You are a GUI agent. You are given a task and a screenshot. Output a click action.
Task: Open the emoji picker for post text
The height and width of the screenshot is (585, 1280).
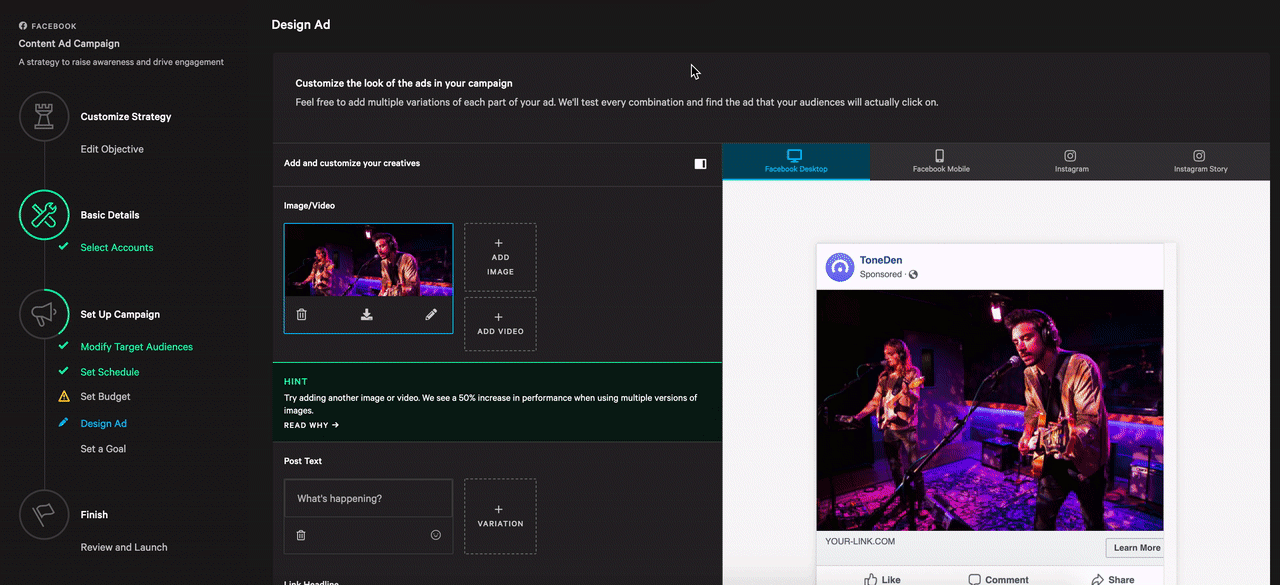tap(436, 535)
